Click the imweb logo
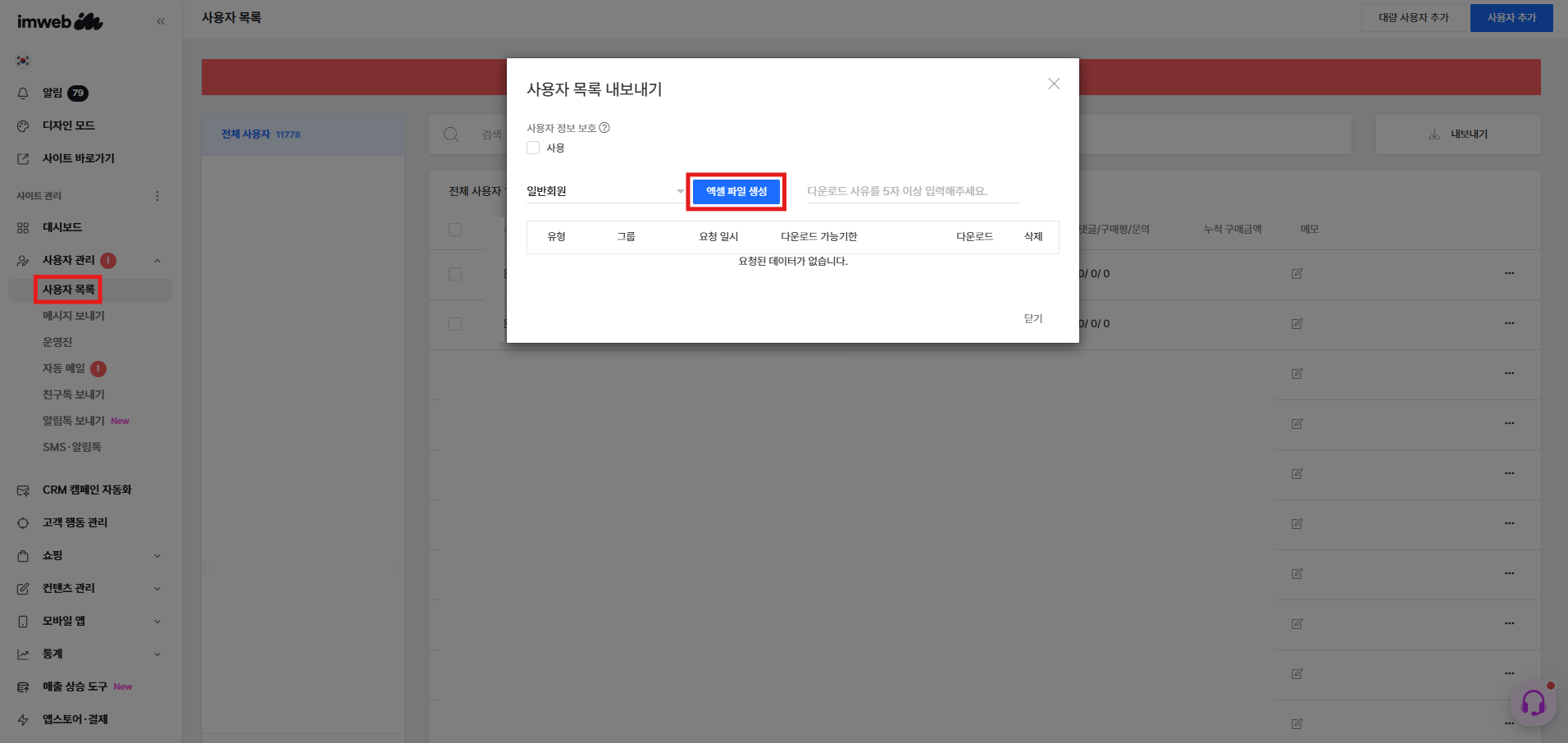1568x743 pixels. [60, 21]
